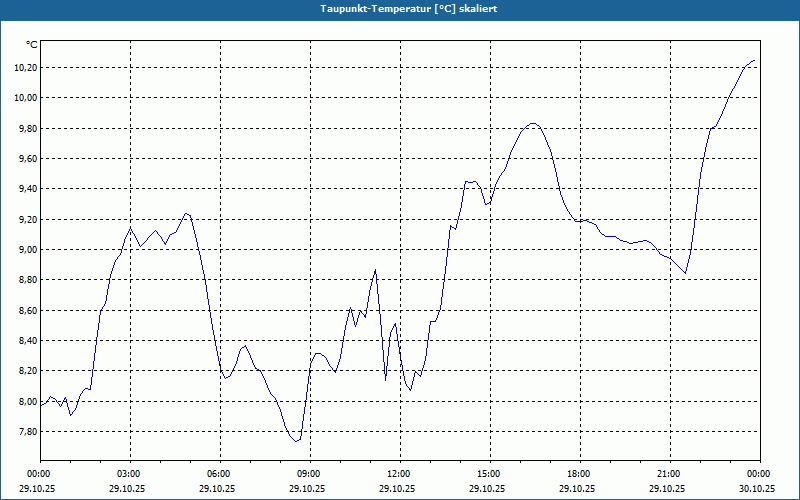800x500 pixels.
Task: Click the 15:00 time label
Action: [x=490, y=474]
